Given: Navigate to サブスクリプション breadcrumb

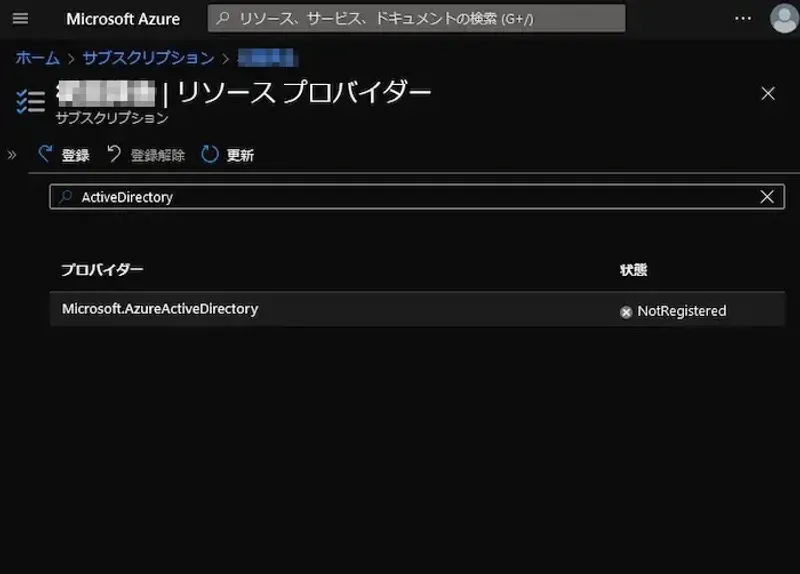Looking at the screenshot, I should tap(148, 58).
